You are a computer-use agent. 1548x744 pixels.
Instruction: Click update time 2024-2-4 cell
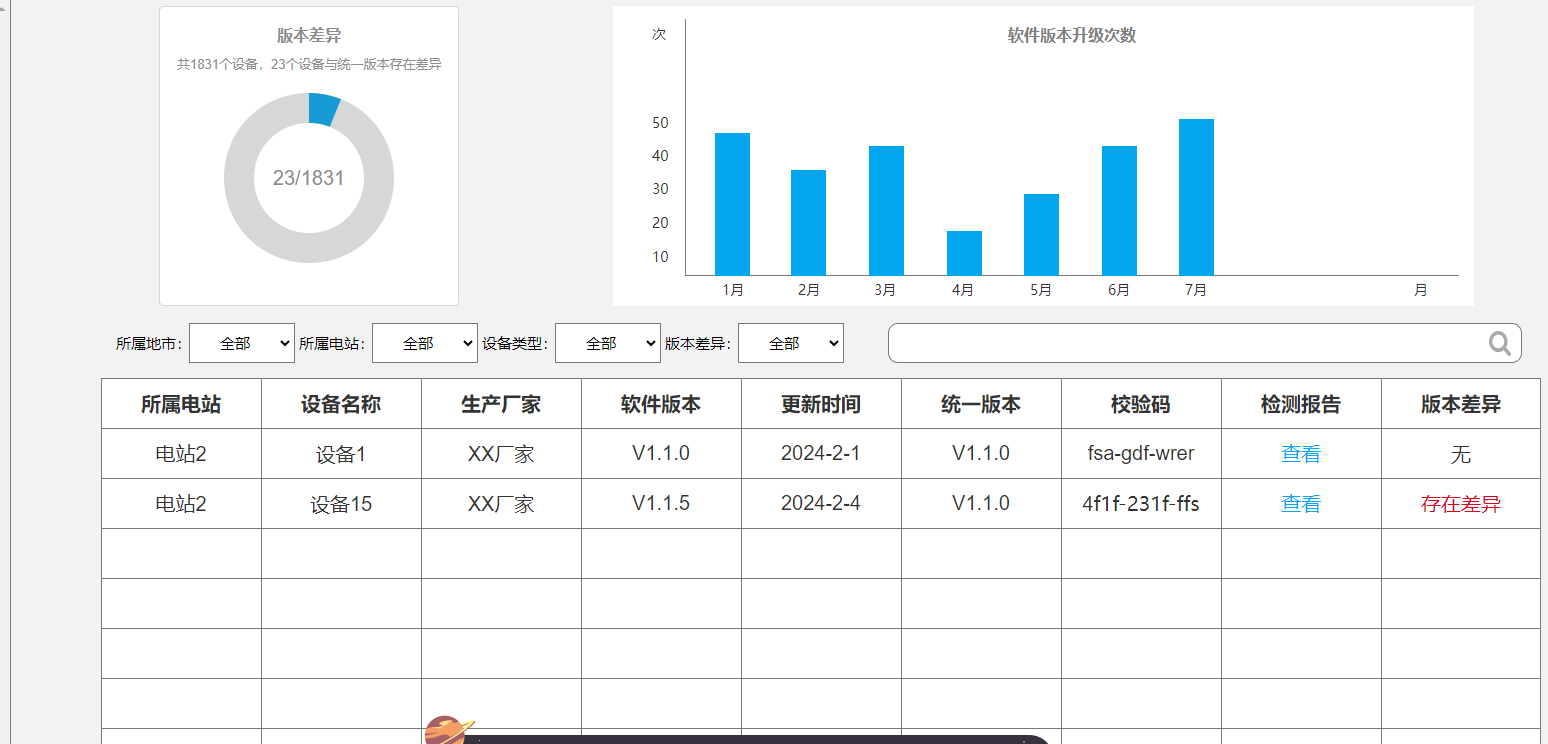pyautogui.click(x=821, y=504)
